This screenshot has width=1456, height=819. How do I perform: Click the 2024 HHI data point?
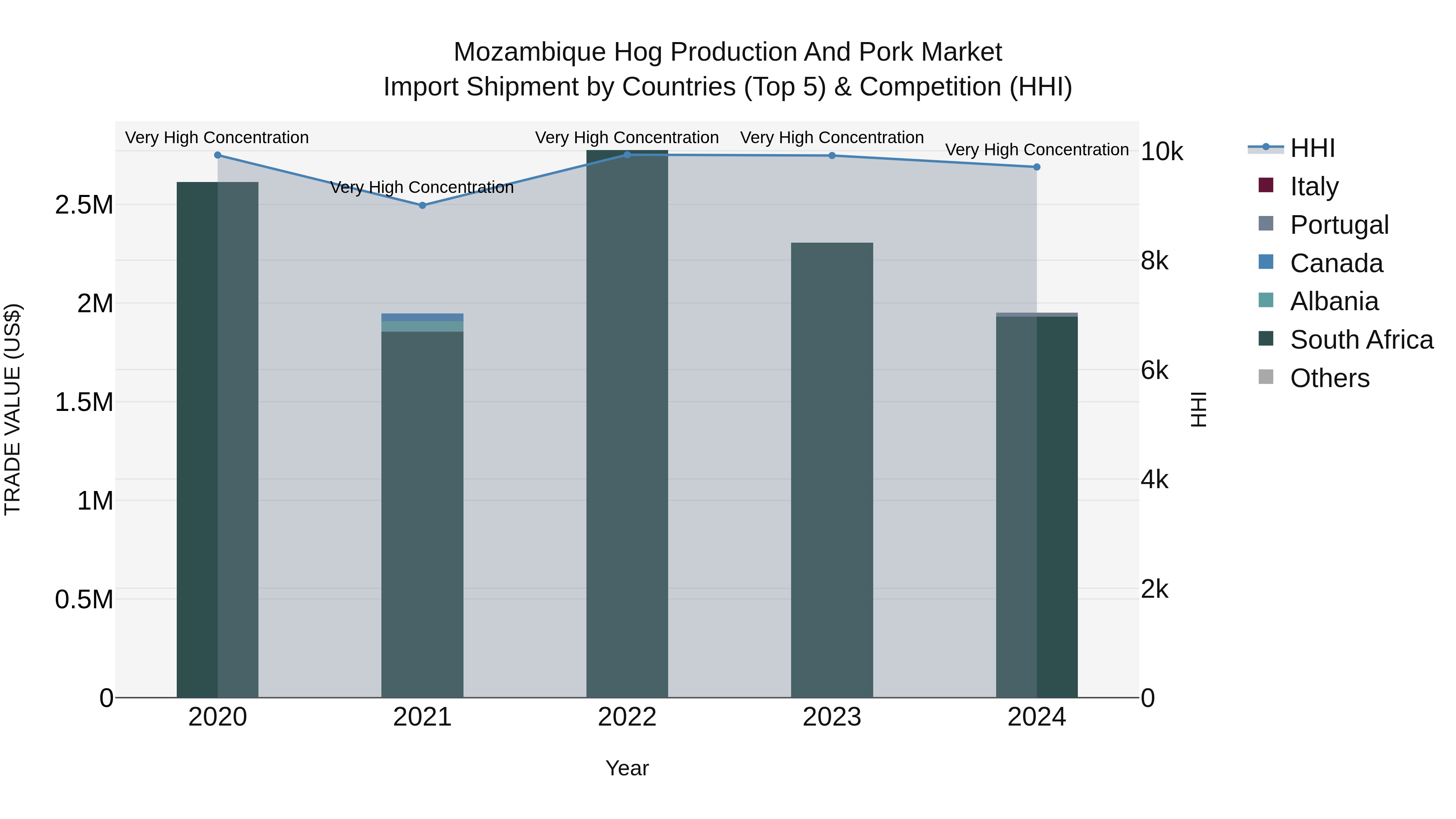click(x=1037, y=167)
